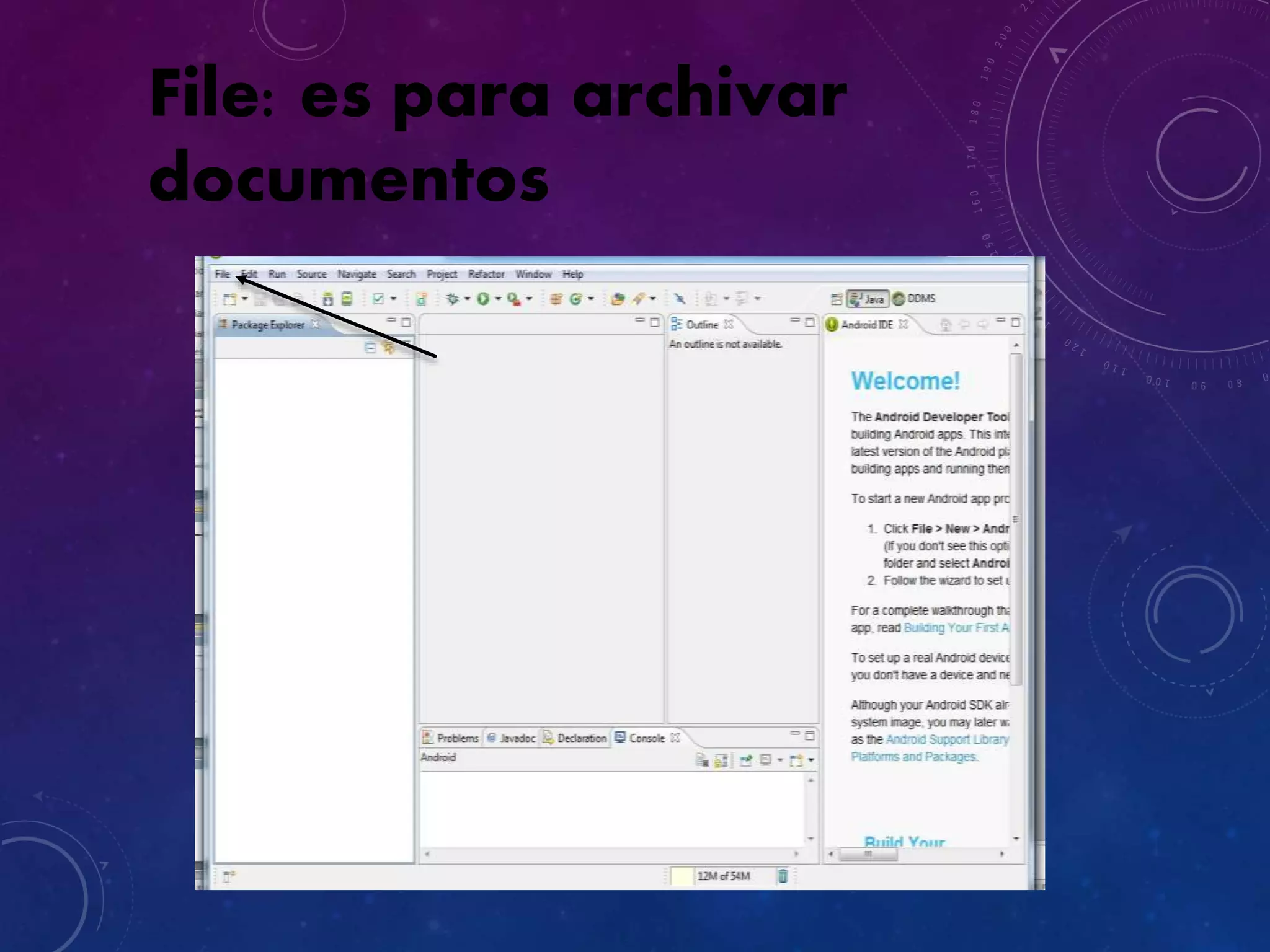Image resolution: width=1270 pixels, height=952 pixels.
Task: Run garbage collector trash icon
Action: (x=783, y=876)
